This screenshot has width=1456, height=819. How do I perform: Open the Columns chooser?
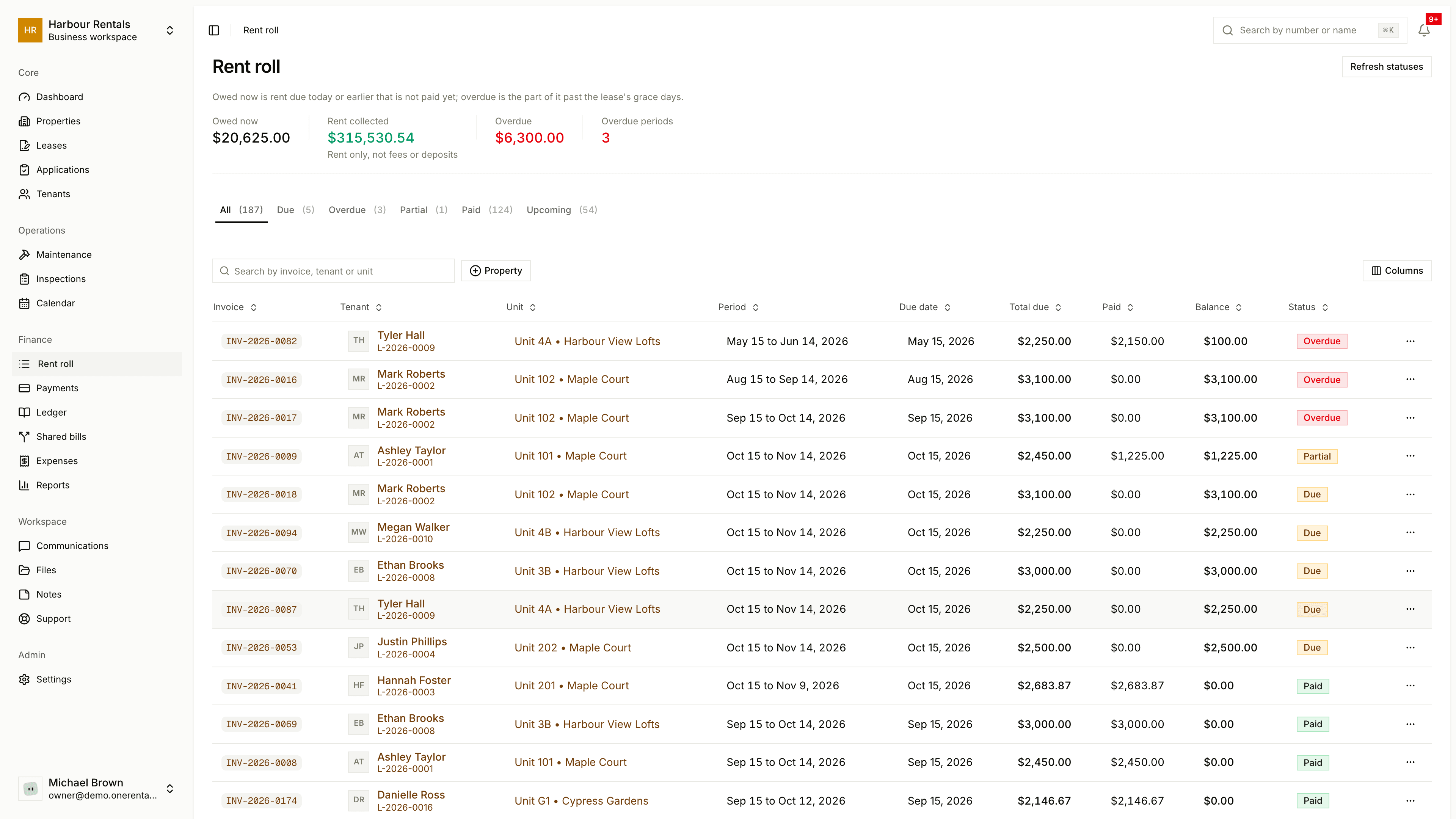click(1396, 271)
